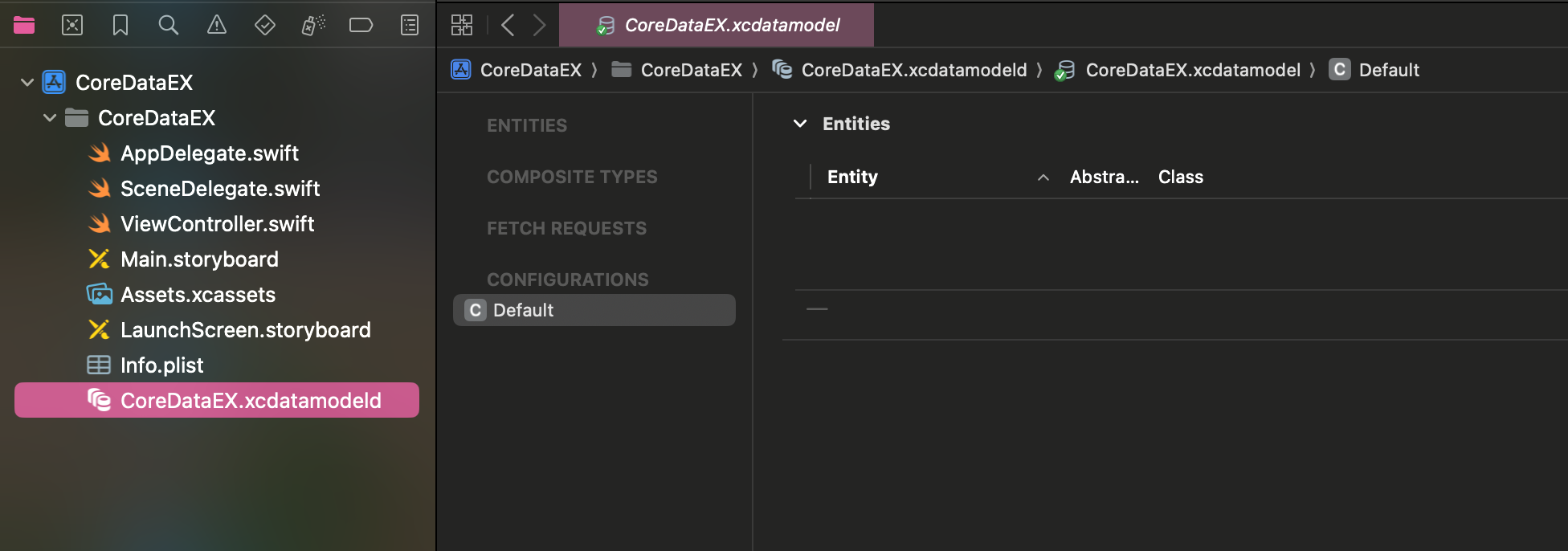This screenshot has width=1568, height=551.
Task: Collapse the CoreDataEX project root
Action: (x=27, y=82)
